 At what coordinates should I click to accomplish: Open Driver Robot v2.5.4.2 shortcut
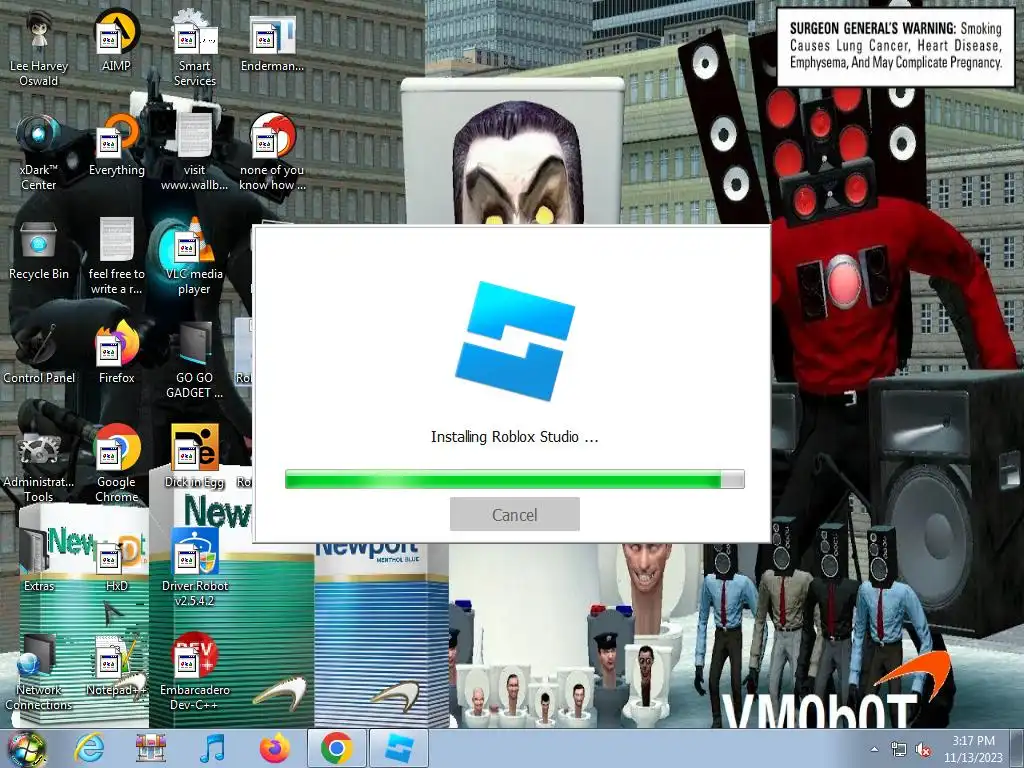tap(195, 568)
